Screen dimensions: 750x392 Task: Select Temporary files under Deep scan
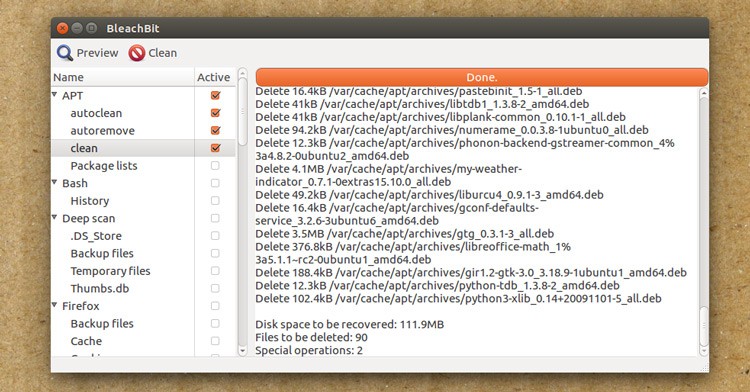pos(110,271)
